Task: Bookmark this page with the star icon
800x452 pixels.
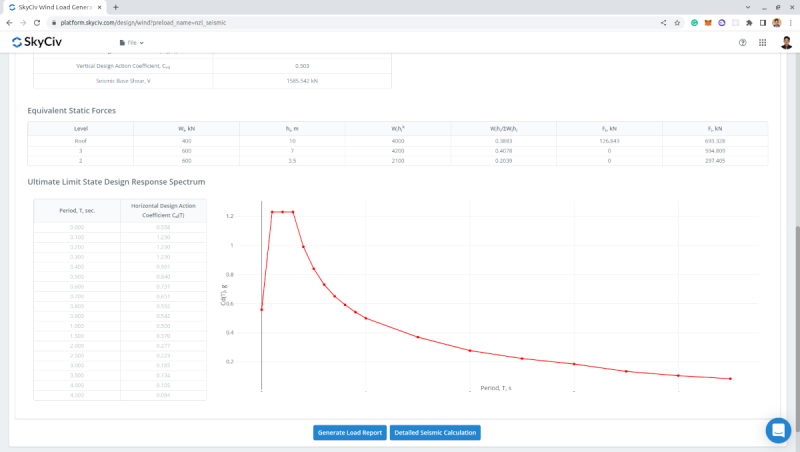Action: coord(678,22)
